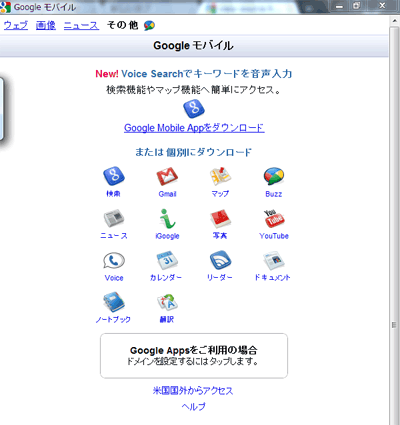
Task: Click the 米国国外からアクセス link
Action: (193, 390)
